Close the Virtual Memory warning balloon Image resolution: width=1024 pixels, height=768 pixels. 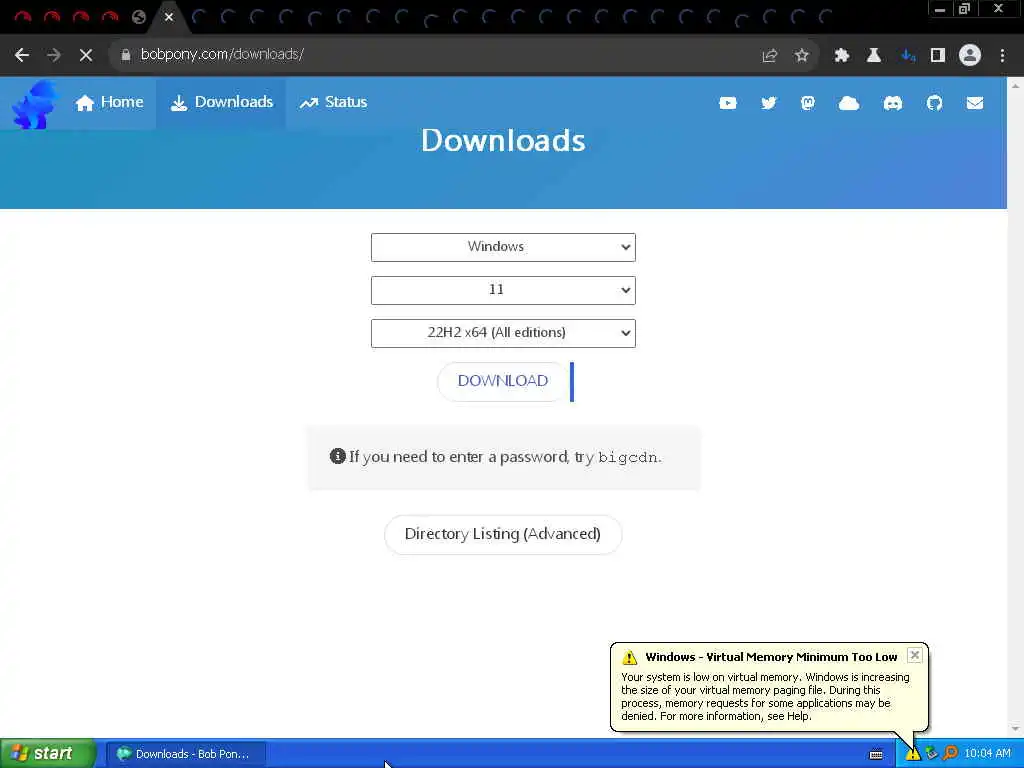(914, 655)
